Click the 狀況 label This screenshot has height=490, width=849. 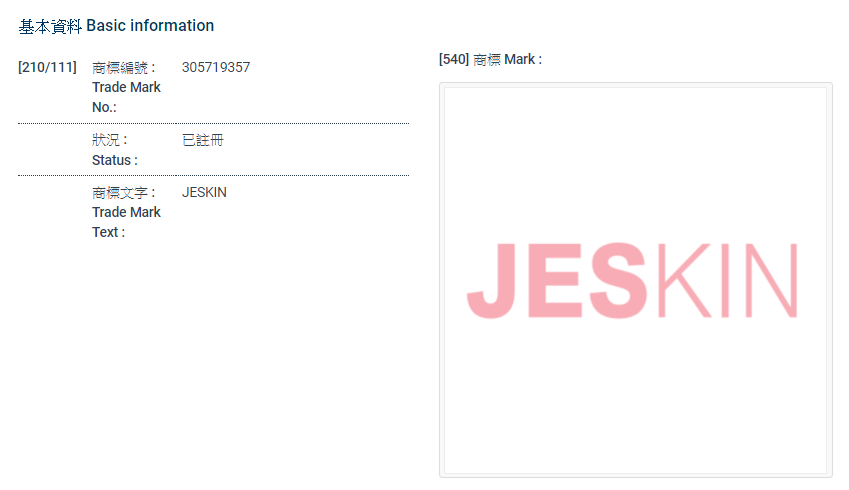[109, 140]
